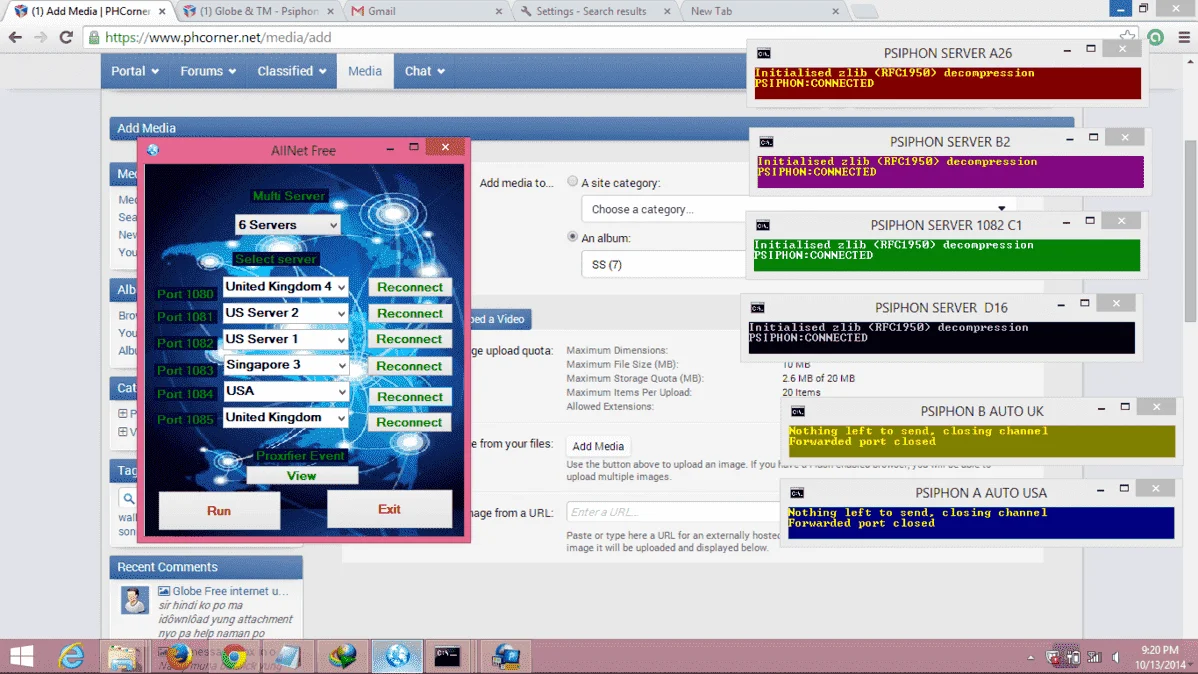Click PSIPHON SERVER D16 console icon

757,307
